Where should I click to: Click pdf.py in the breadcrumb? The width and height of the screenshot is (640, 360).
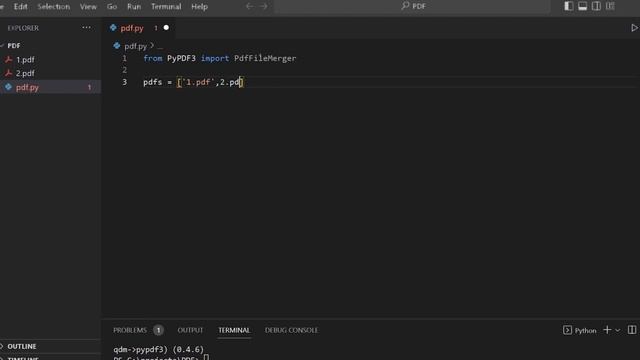(x=135, y=46)
